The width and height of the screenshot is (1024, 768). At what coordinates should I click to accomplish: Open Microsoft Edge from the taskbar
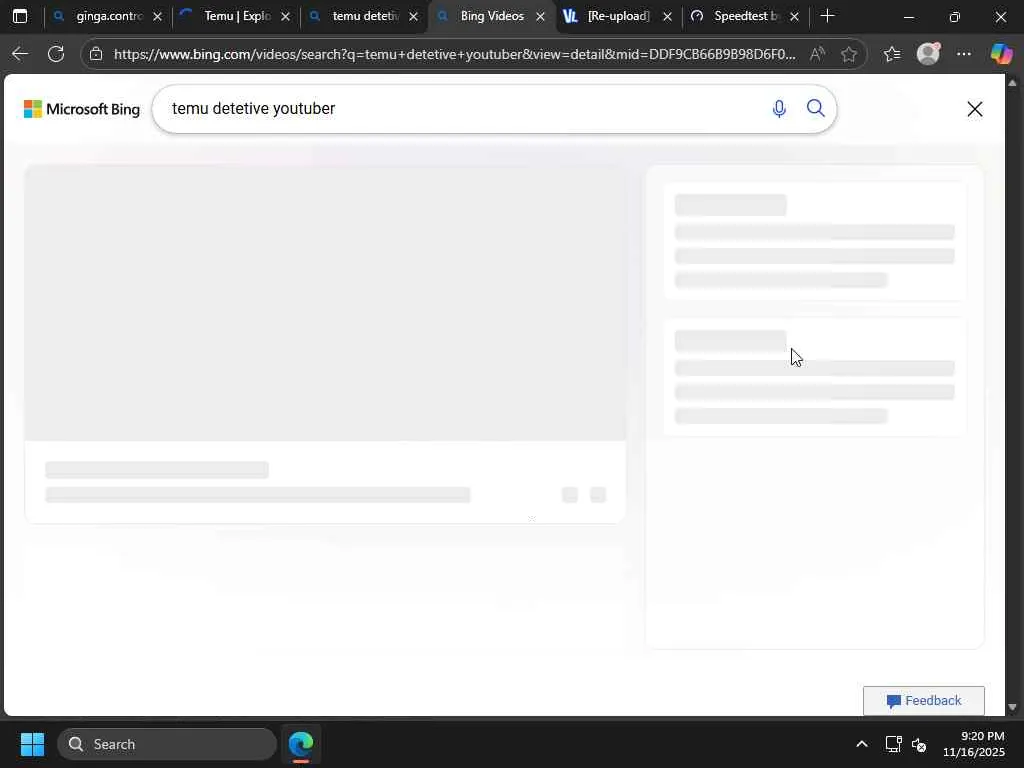(301, 744)
